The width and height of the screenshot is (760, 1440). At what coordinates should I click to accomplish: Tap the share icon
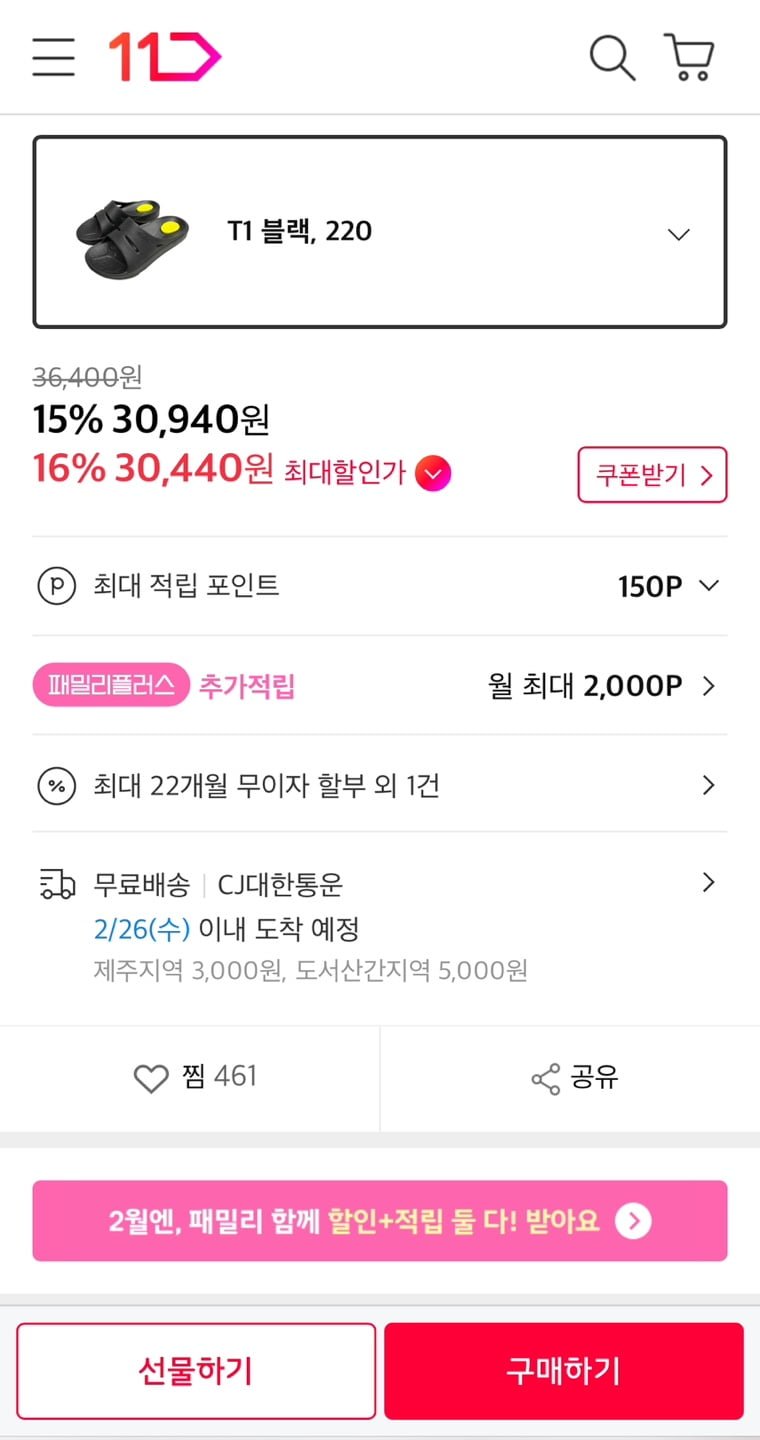click(x=546, y=1078)
